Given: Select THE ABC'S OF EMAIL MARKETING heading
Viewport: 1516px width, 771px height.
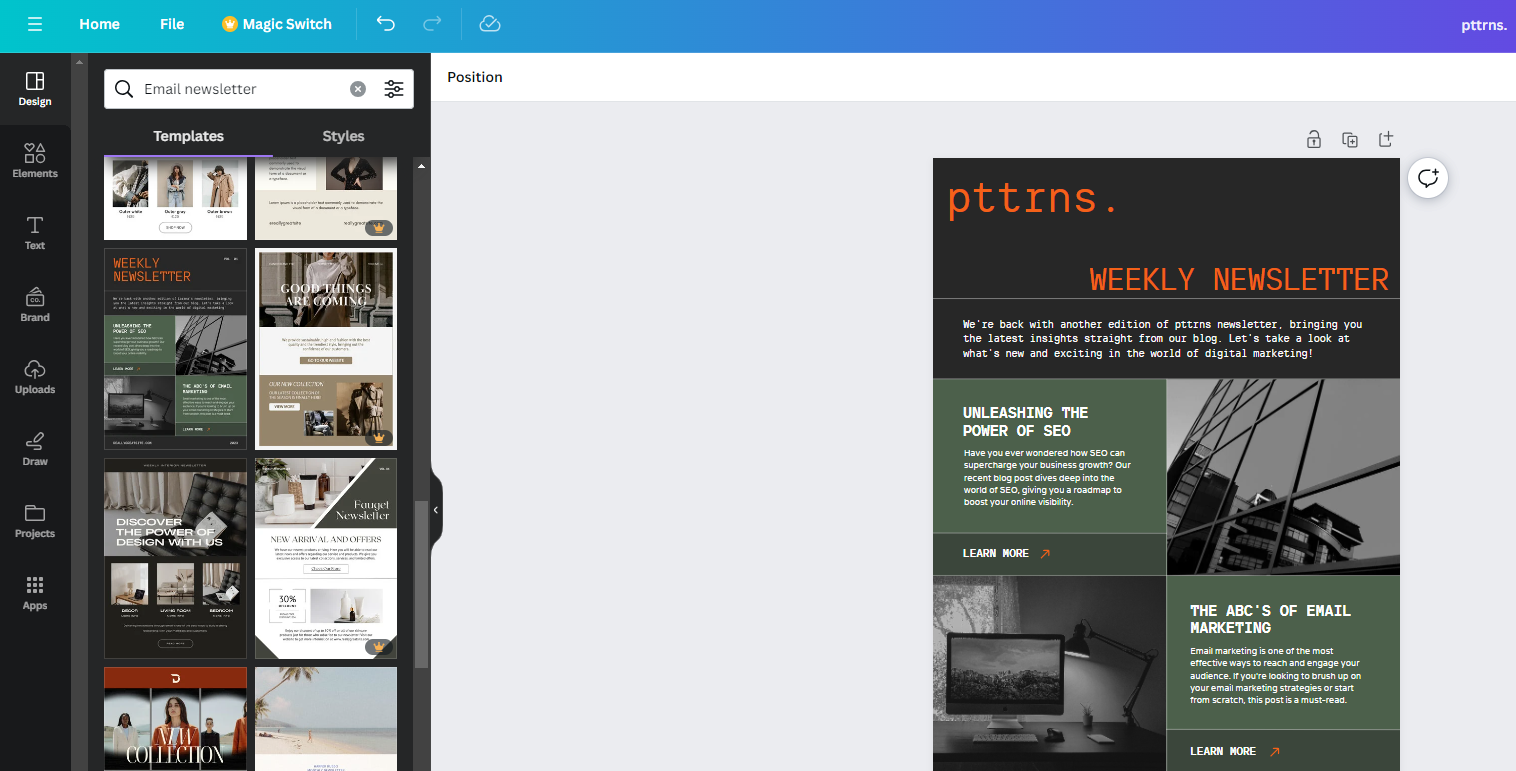Looking at the screenshot, I should pos(1270,619).
